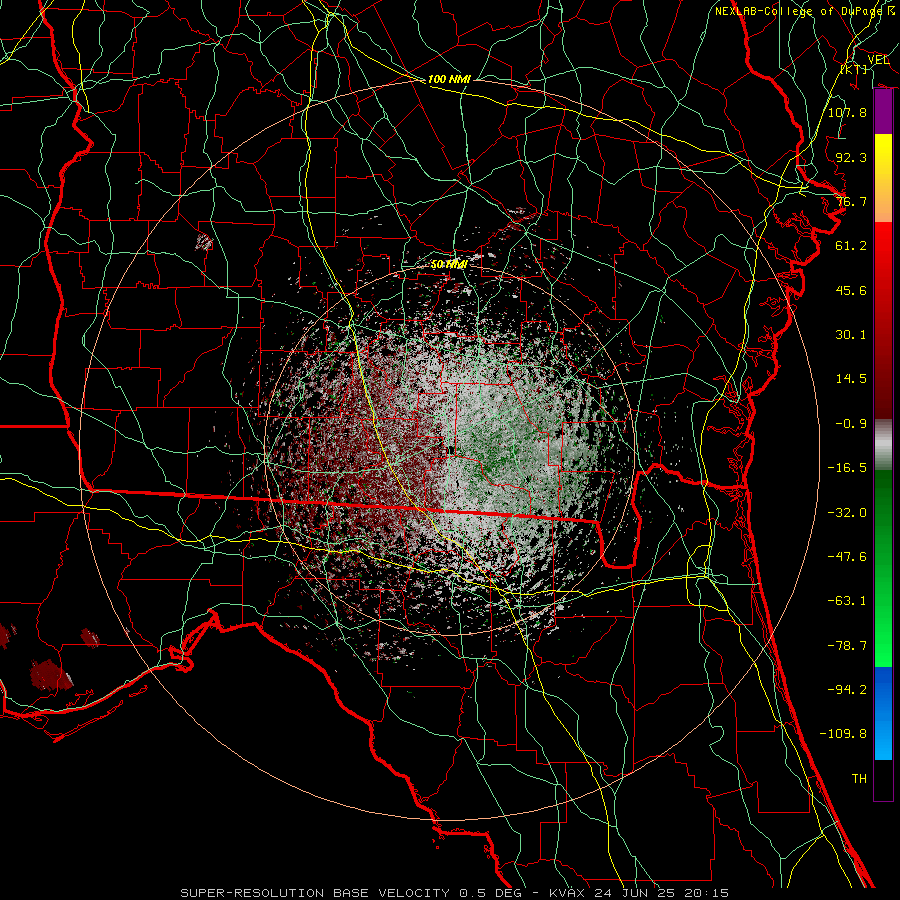Click the blue segment of the color scale
Image resolution: width=900 pixels, height=900 pixels.
[x=883, y=713]
